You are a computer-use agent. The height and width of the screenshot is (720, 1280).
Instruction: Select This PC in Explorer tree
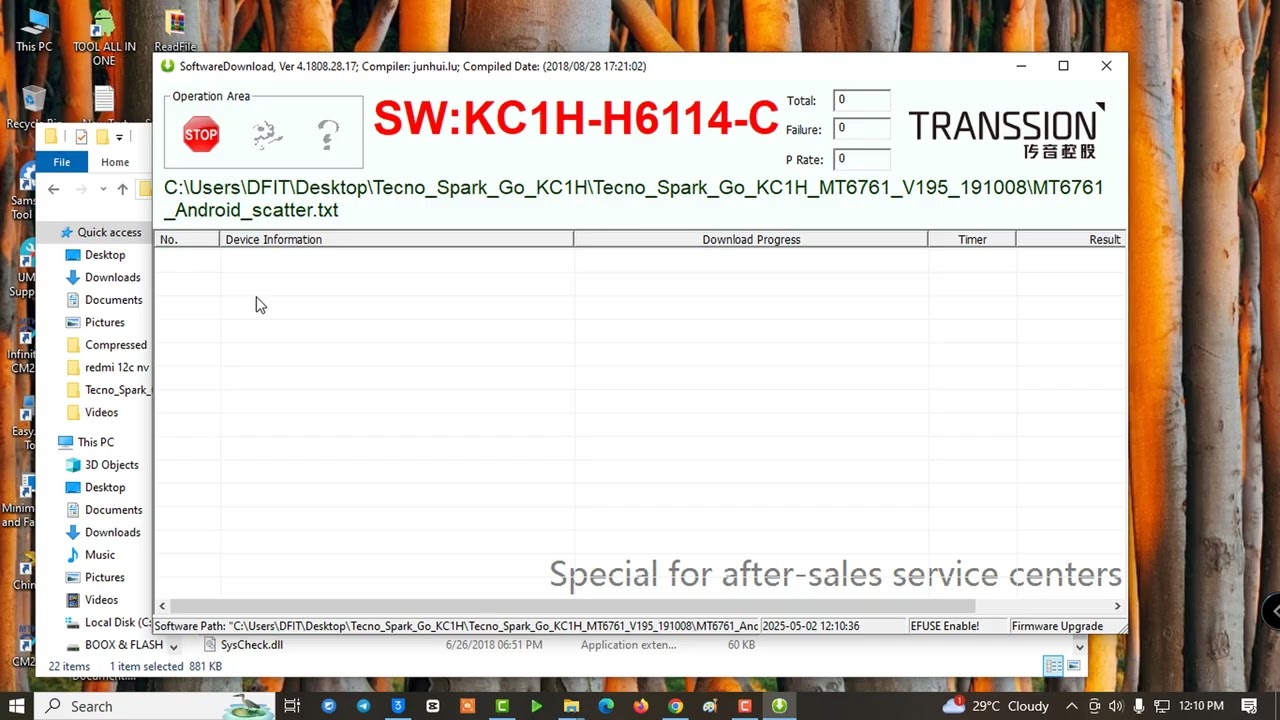pyautogui.click(x=86, y=442)
